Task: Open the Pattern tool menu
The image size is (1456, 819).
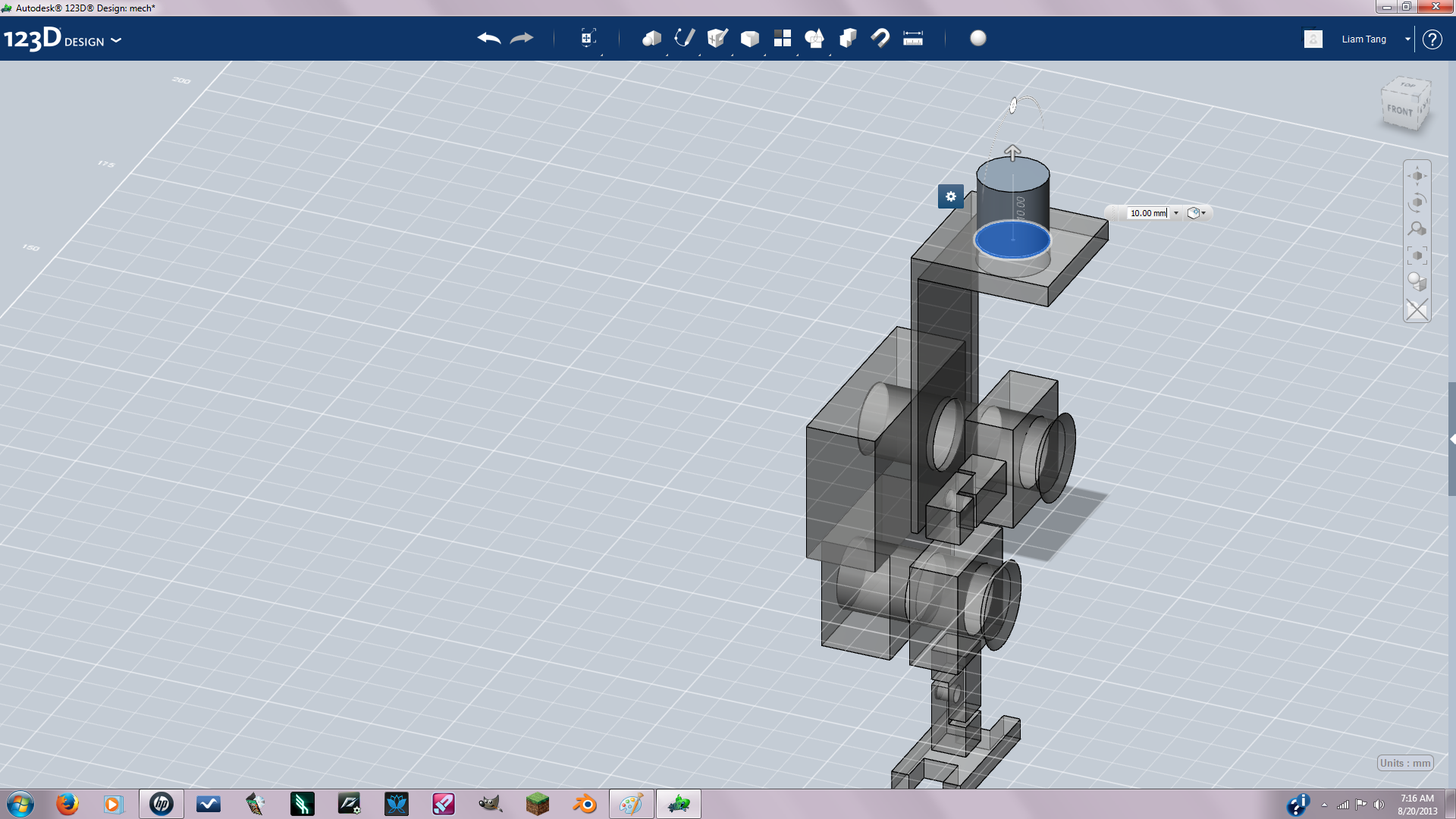Action: 783,38
